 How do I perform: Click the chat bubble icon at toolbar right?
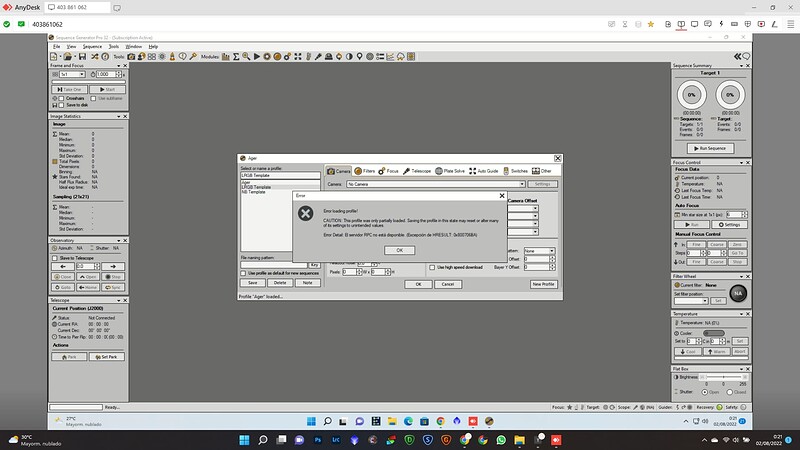(746, 56)
